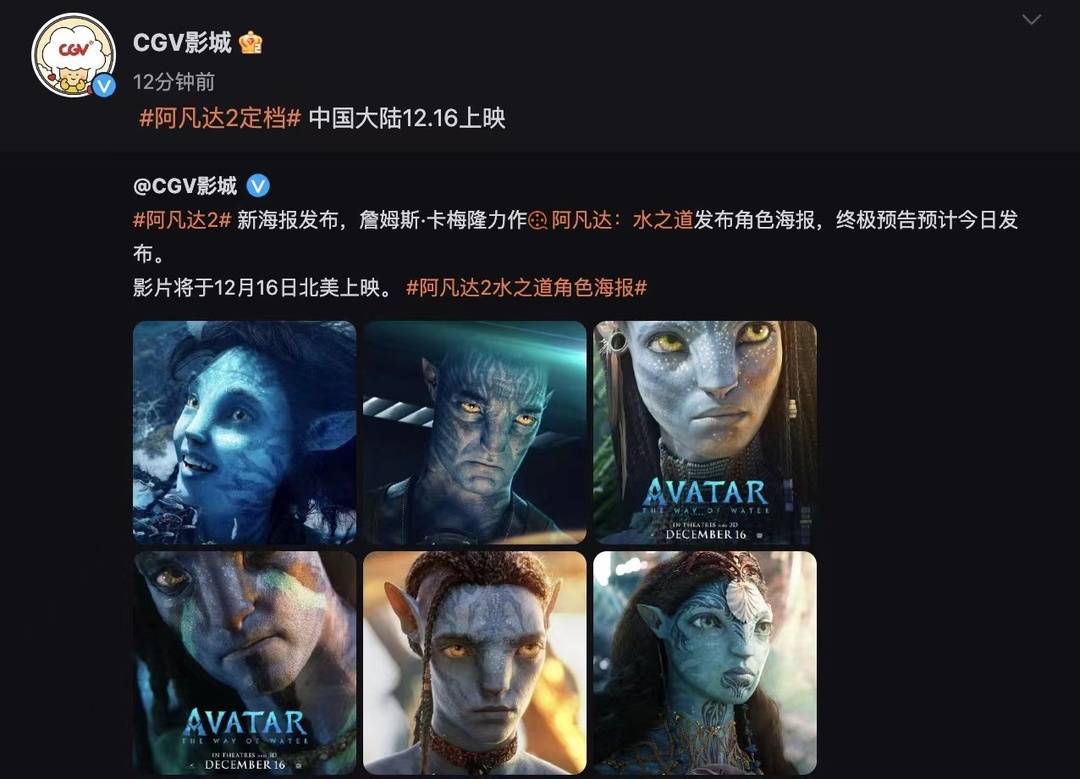Click the blue verified badge on avatar

tap(104, 86)
